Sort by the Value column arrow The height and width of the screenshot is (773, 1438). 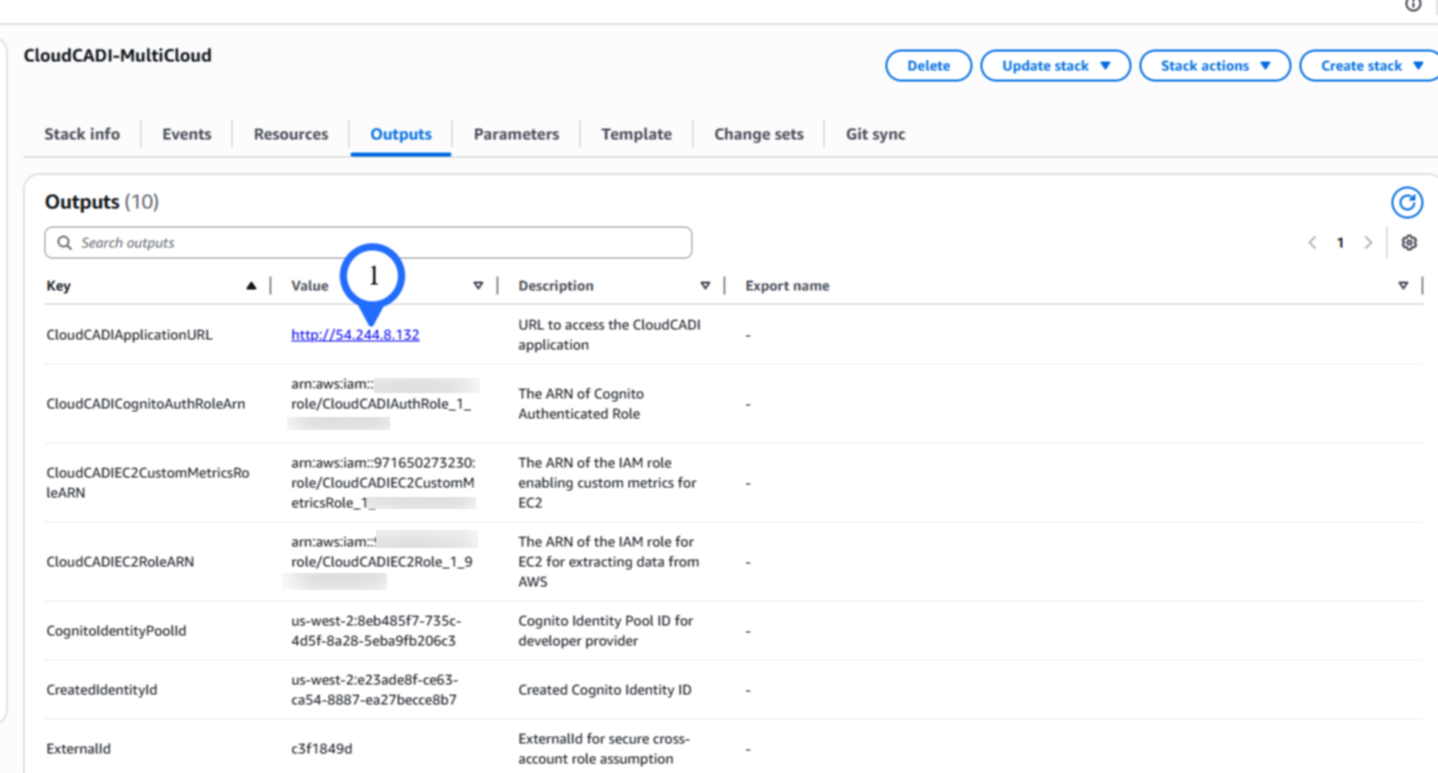pyautogui.click(x=478, y=286)
